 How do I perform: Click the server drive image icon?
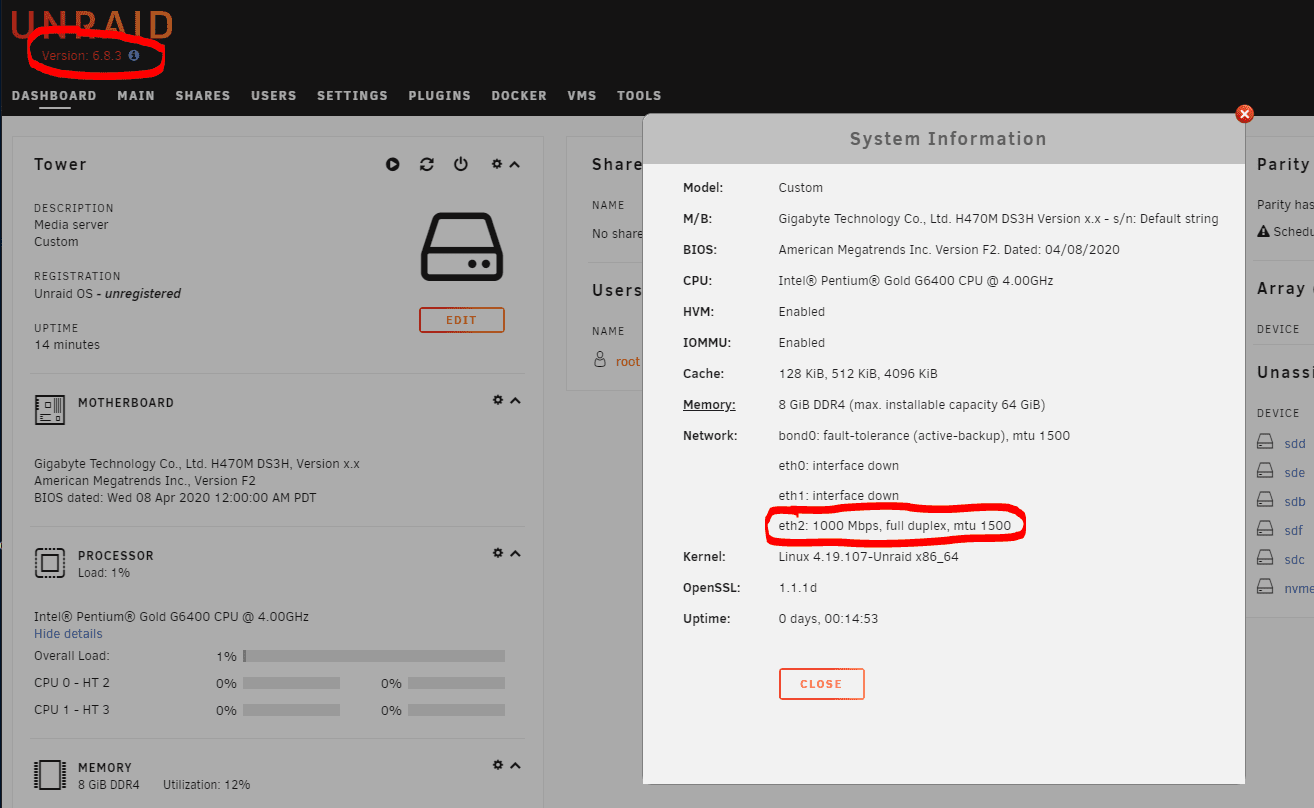(461, 247)
